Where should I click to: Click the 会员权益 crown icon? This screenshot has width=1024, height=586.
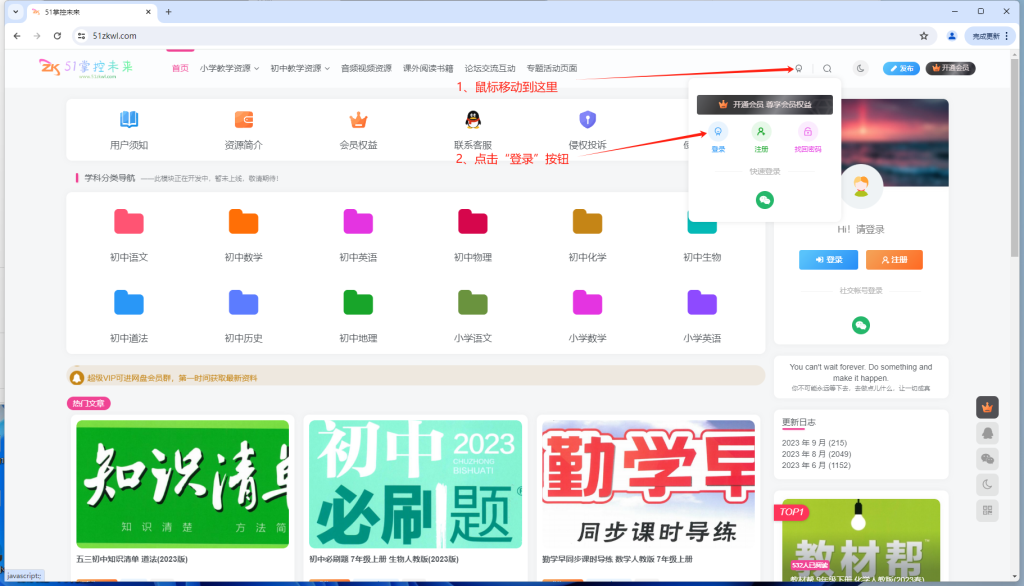pos(357,120)
